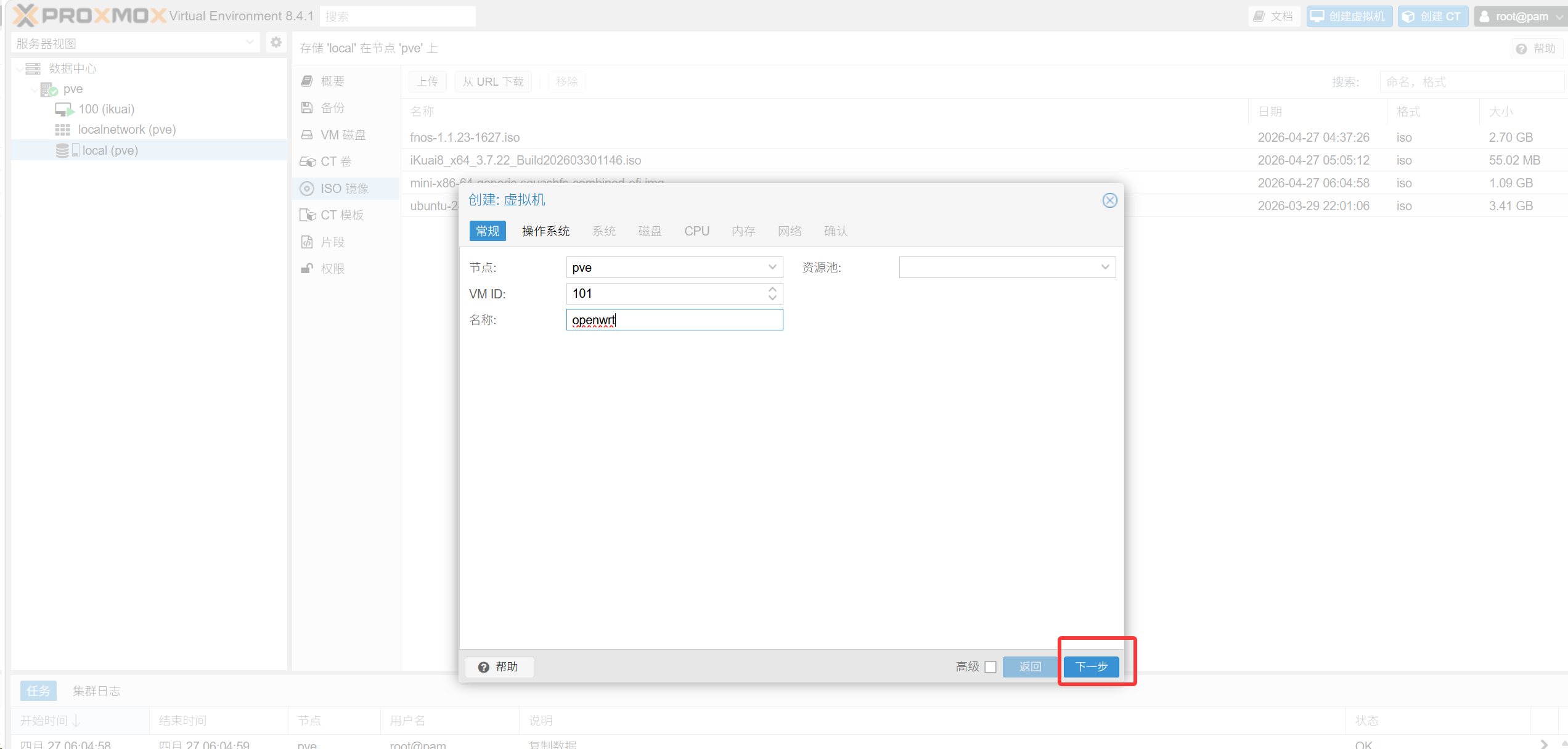Enable the 高级 advanced checkbox
Screen dimensions: 1568x749
coord(990,667)
